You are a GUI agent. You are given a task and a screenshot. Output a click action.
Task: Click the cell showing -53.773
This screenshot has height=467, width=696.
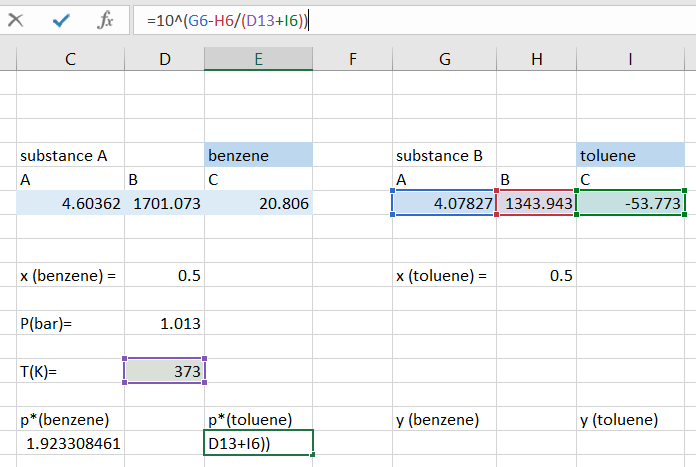(x=630, y=203)
